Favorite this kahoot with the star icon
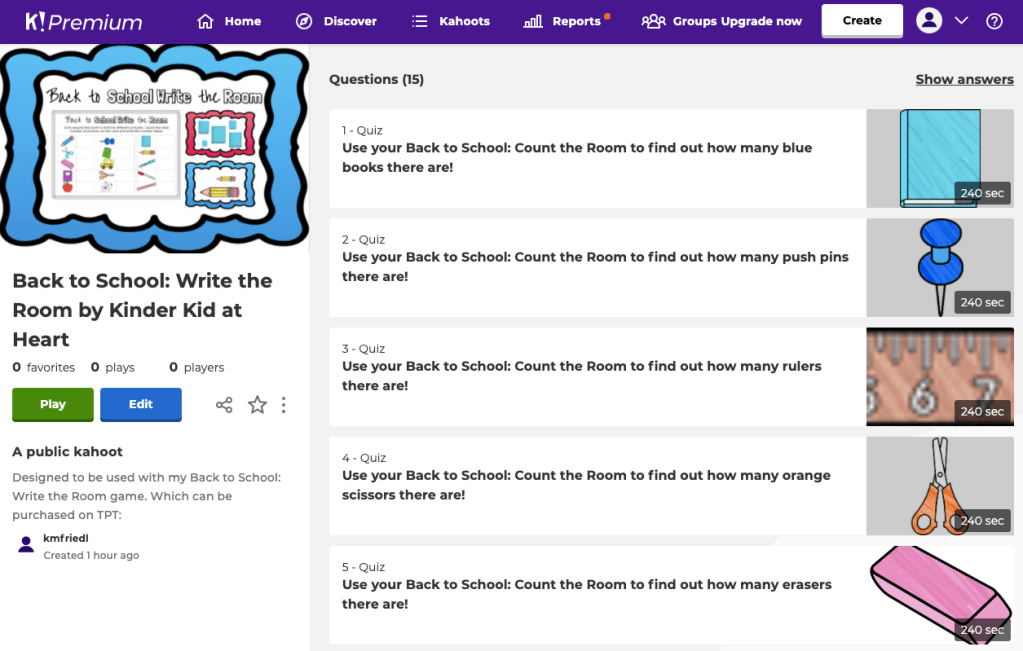This screenshot has height=651, width=1023. pos(257,405)
